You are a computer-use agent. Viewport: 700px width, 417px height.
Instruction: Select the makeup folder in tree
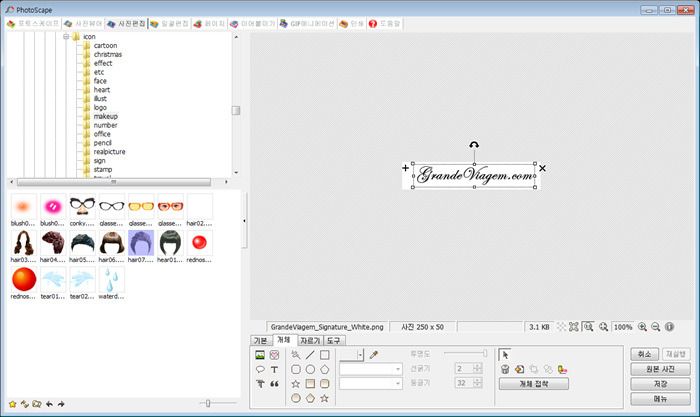coord(106,117)
